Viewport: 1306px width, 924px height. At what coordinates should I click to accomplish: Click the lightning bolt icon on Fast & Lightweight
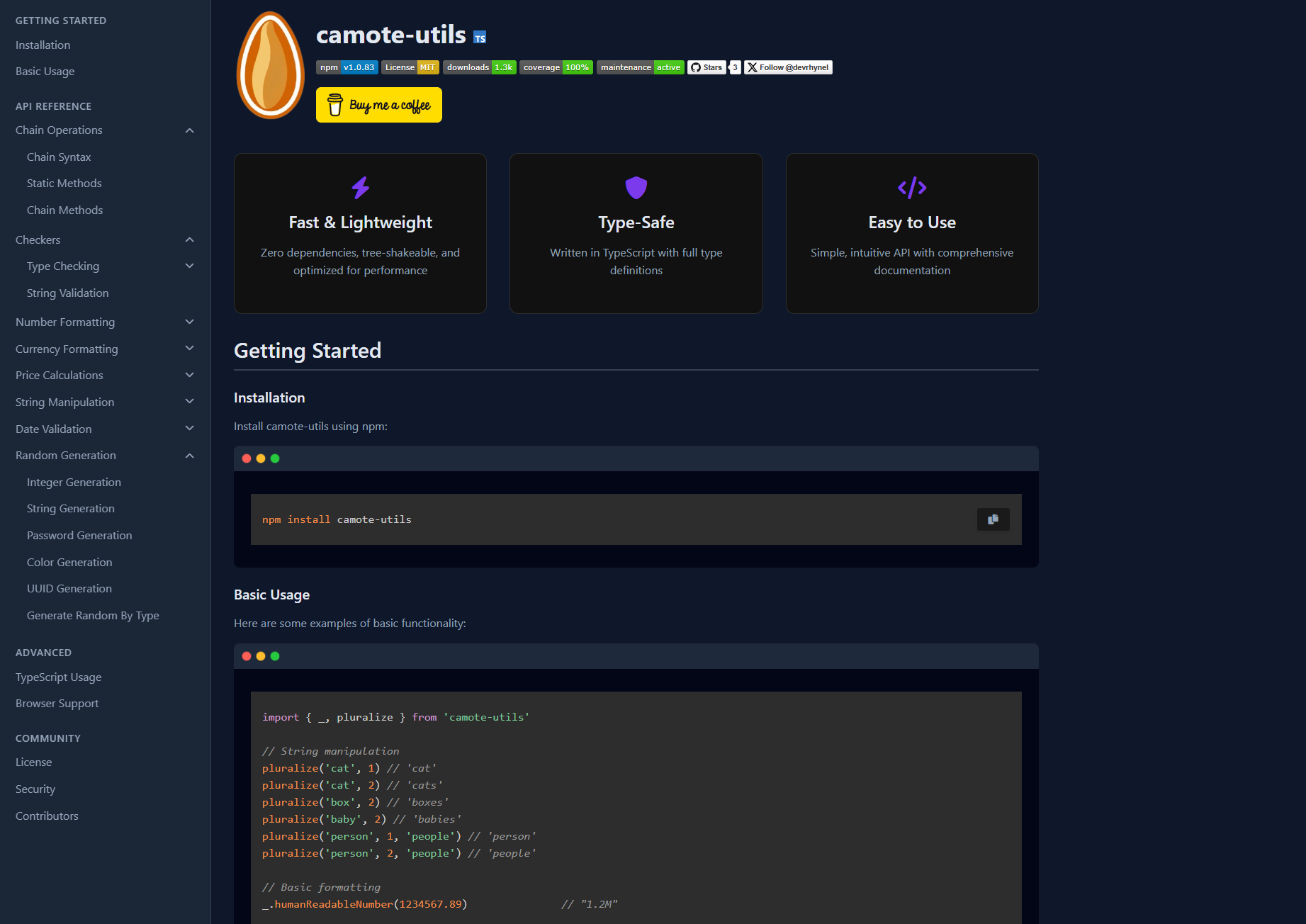(x=361, y=188)
